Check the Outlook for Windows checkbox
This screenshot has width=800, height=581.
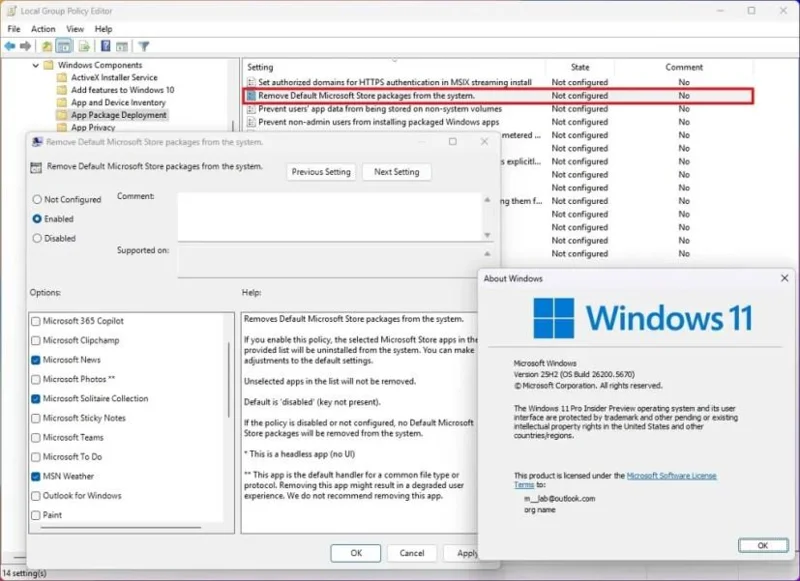pos(36,496)
